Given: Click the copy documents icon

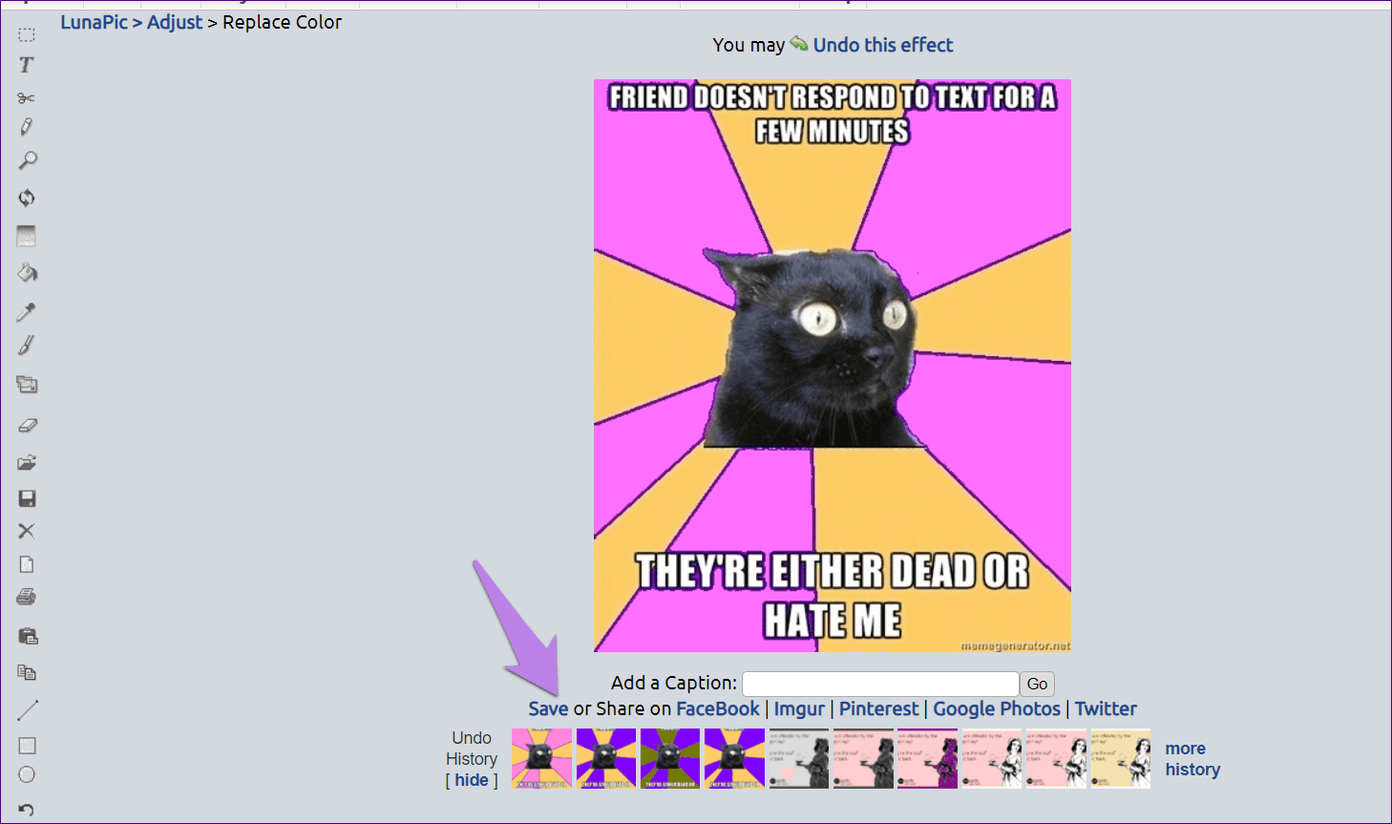Looking at the screenshot, I should pos(27,672).
